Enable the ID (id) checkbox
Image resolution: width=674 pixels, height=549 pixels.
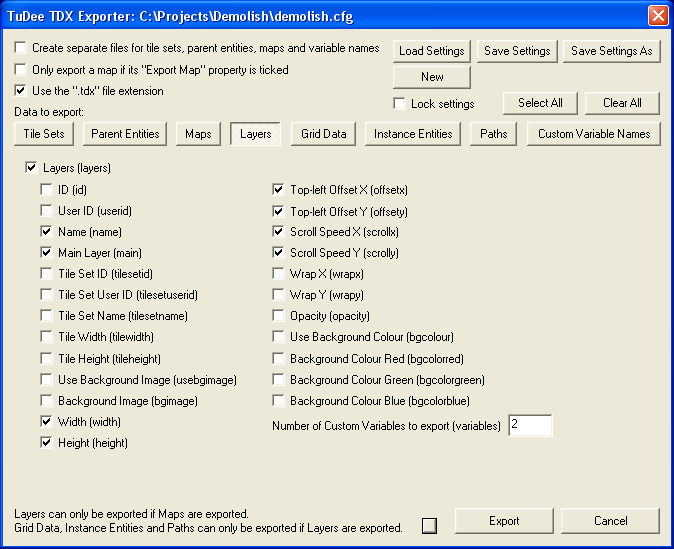click(46, 189)
